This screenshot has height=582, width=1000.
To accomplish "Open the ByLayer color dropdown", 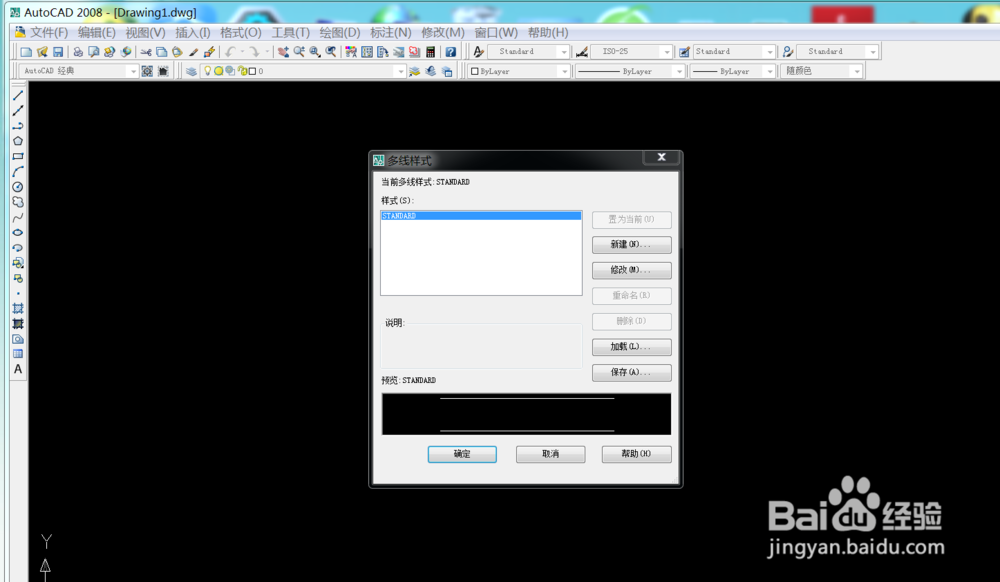I will [564, 71].
